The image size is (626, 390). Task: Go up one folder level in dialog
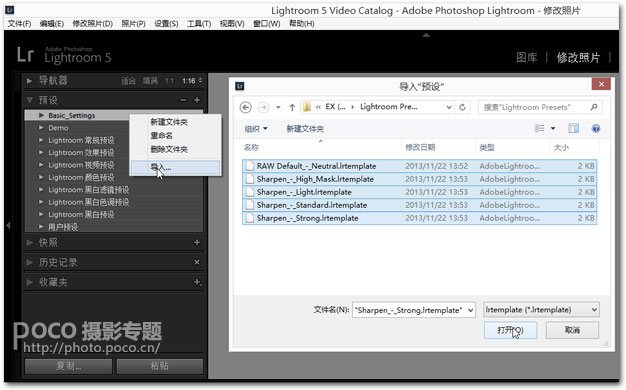(x=292, y=107)
